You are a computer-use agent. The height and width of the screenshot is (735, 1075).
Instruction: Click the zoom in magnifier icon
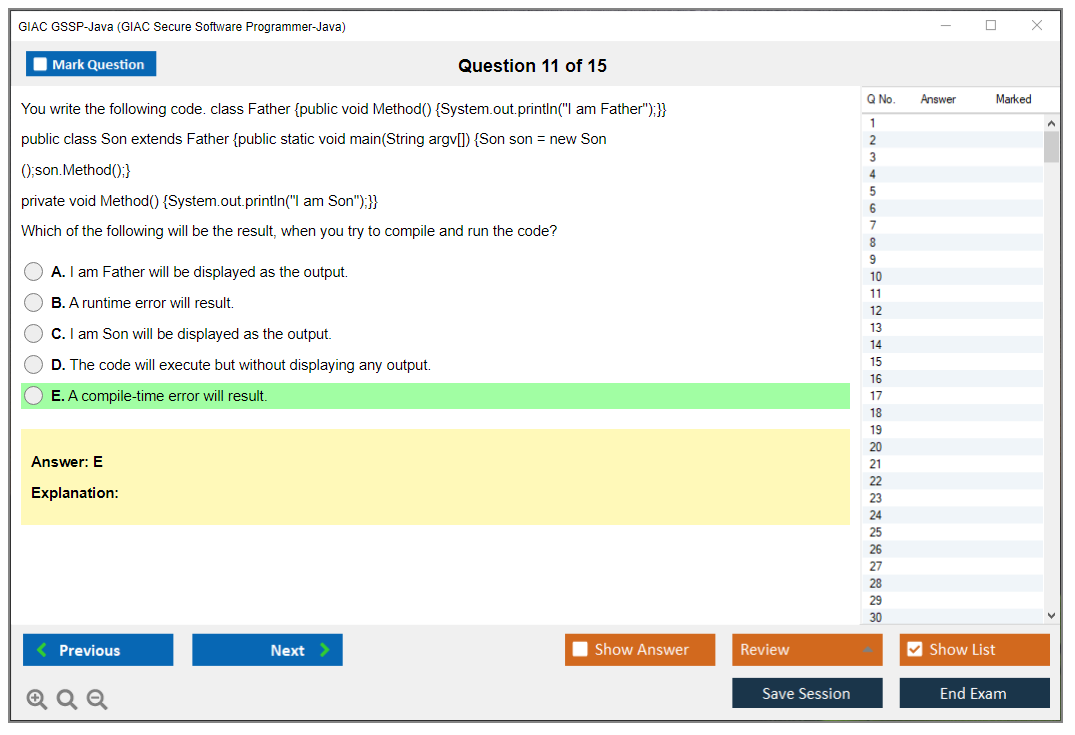coord(37,700)
